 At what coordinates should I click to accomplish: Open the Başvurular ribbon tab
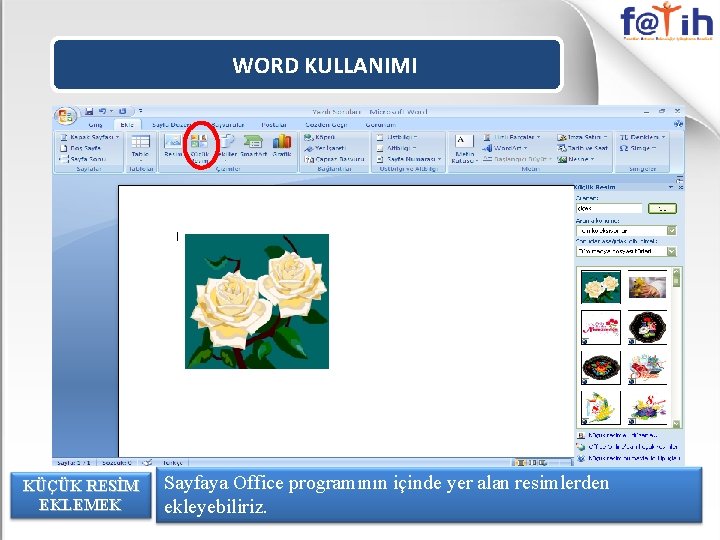pyautogui.click(x=228, y=125)
